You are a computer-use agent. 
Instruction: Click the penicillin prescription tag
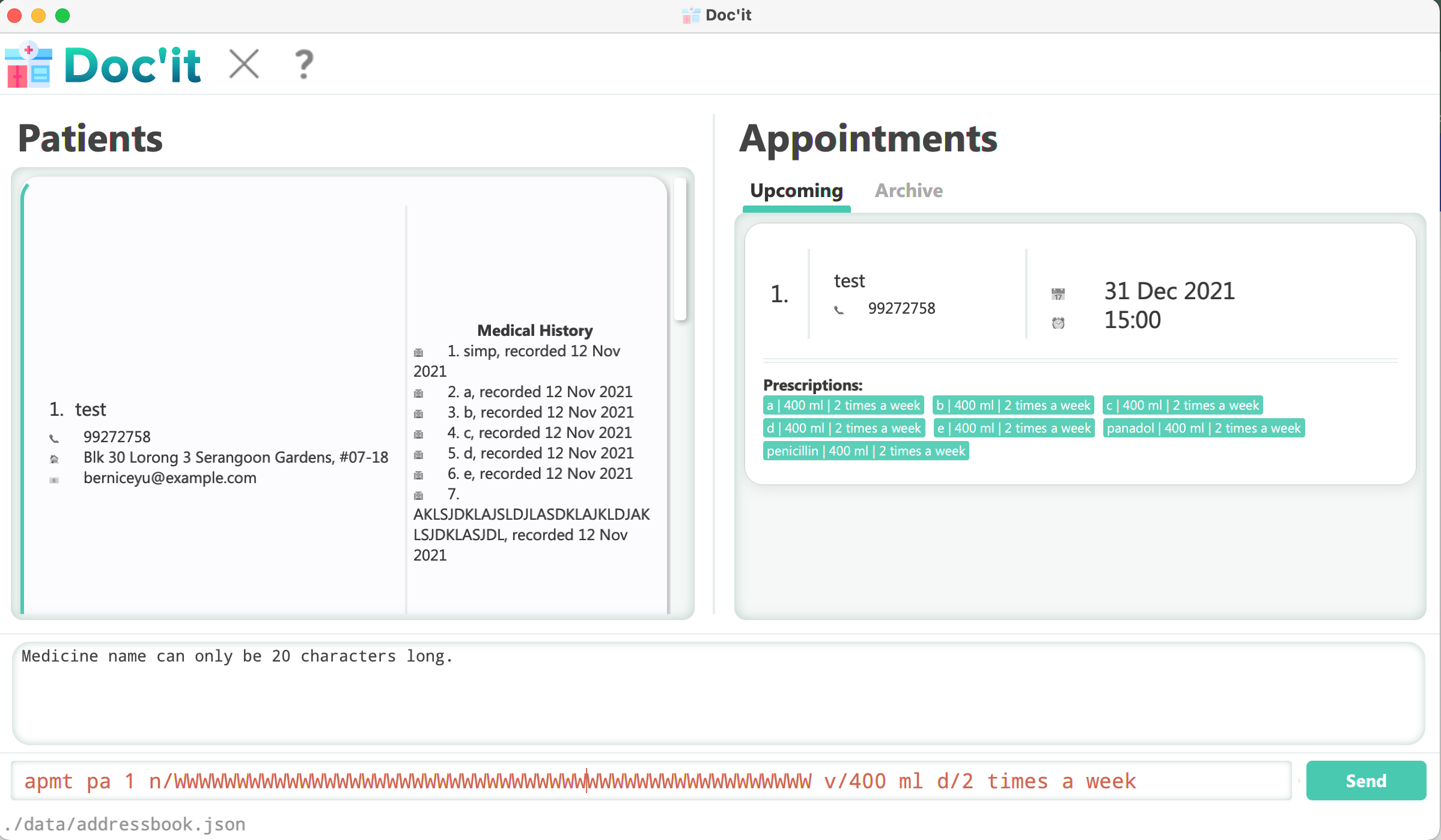pos(864,451)
